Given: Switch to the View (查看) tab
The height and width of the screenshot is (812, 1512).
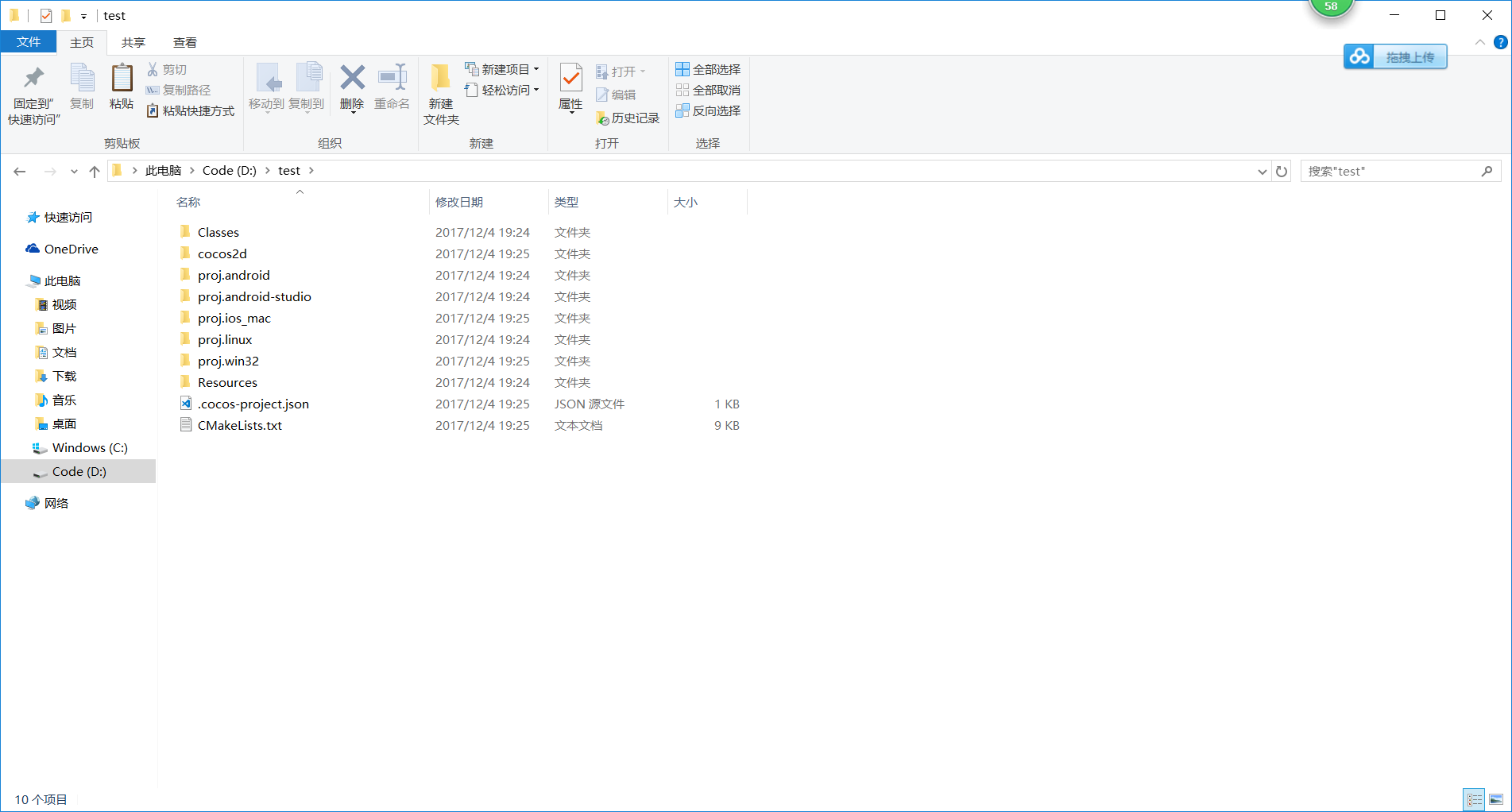Looking at the screenshot, I should (x=185, y=42).
